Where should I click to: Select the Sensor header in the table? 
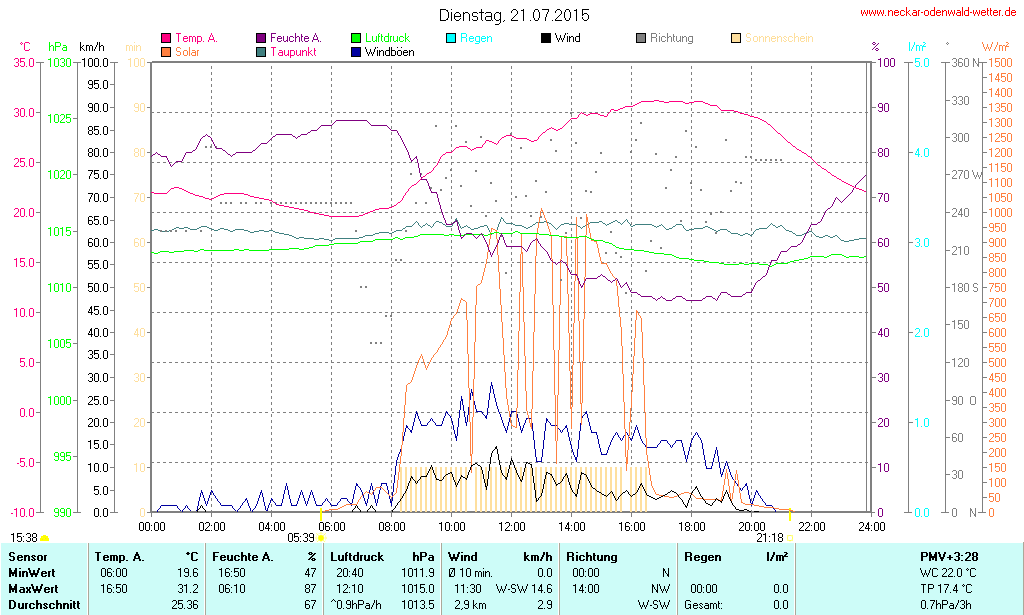pyautogui.click(x=28, y=556)
